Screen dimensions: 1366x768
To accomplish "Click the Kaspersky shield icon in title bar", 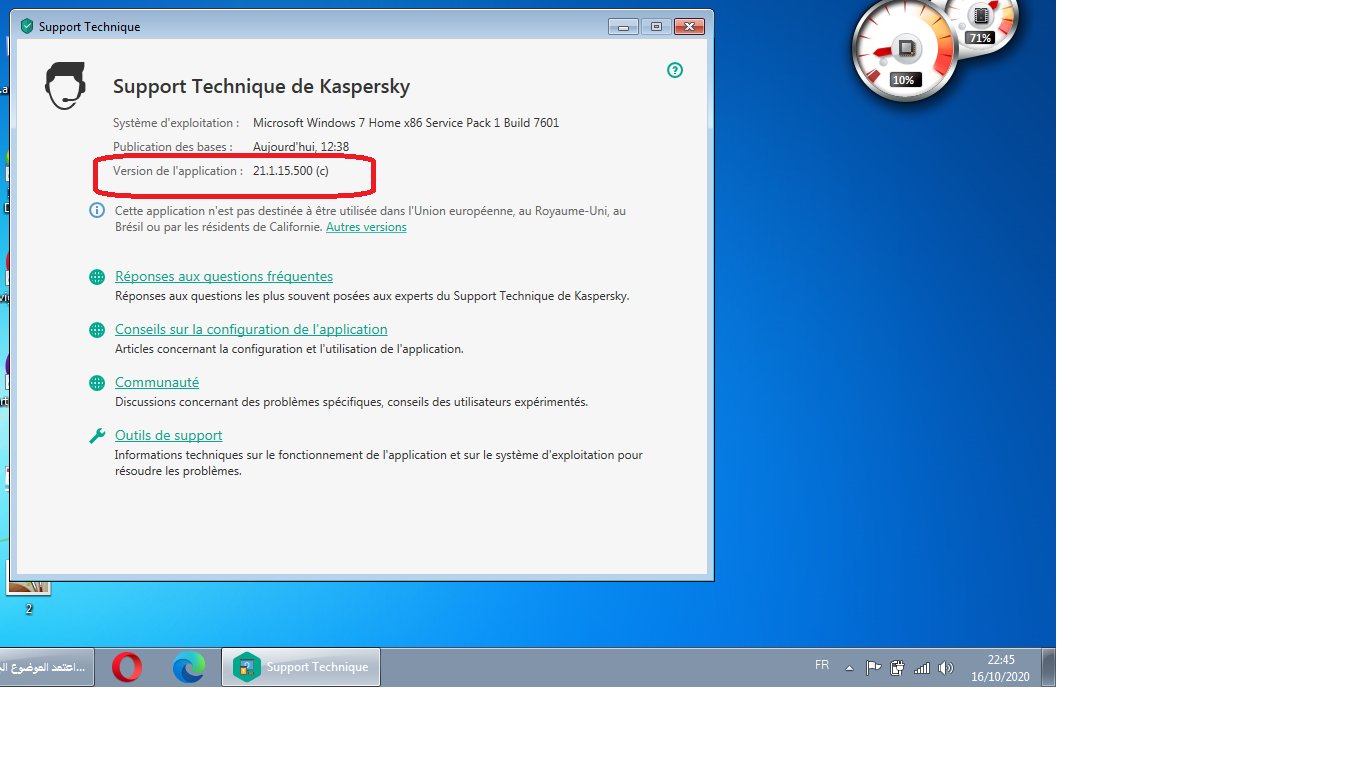I will point(27,27).
